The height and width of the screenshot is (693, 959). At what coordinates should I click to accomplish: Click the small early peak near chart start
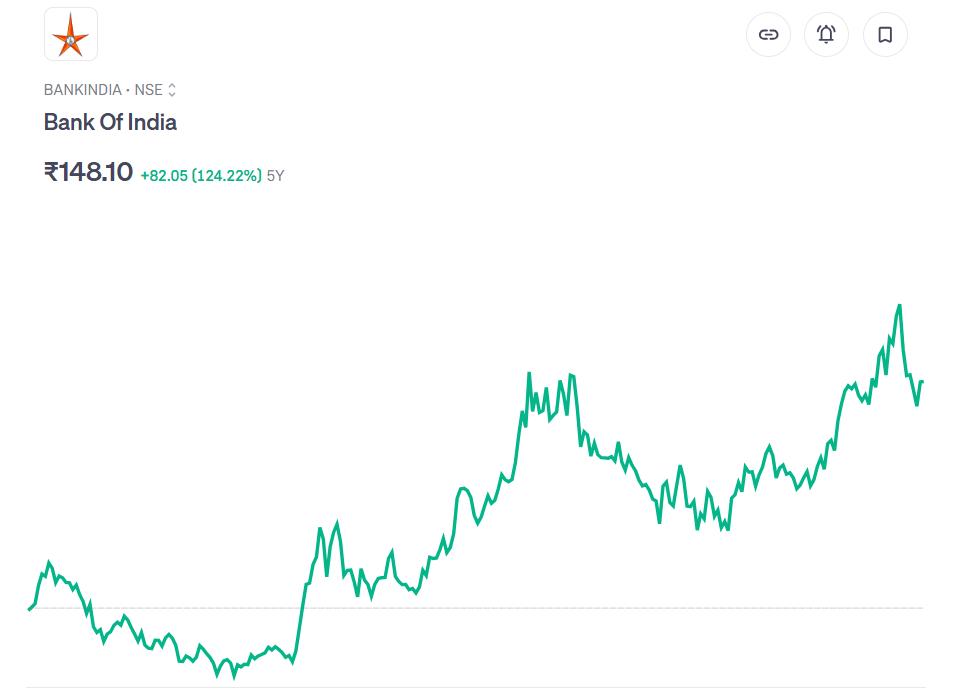(49, 563)
